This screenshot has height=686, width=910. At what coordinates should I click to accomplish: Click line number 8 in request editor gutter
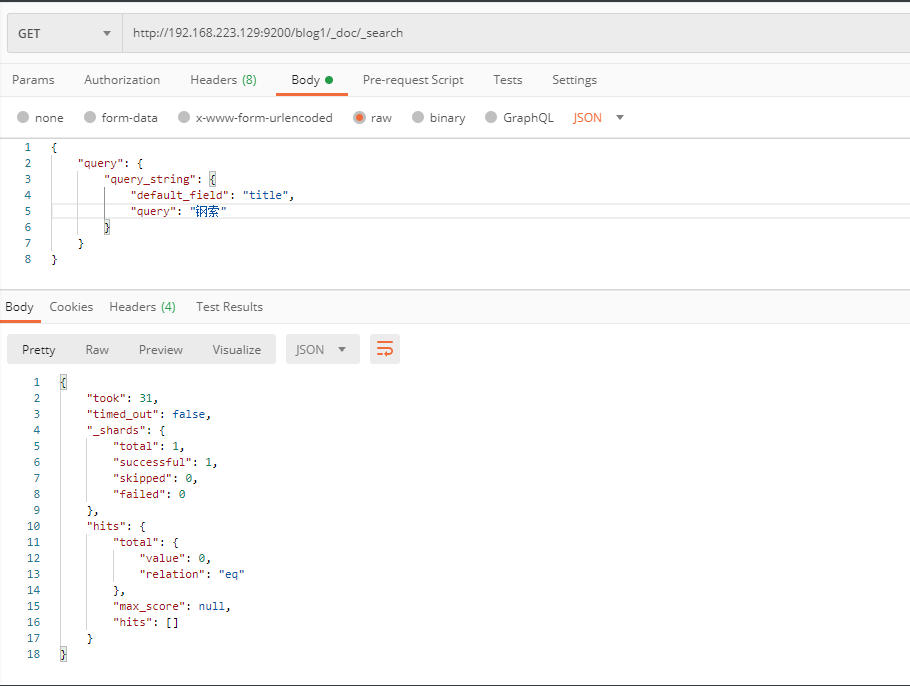[28, 259]
